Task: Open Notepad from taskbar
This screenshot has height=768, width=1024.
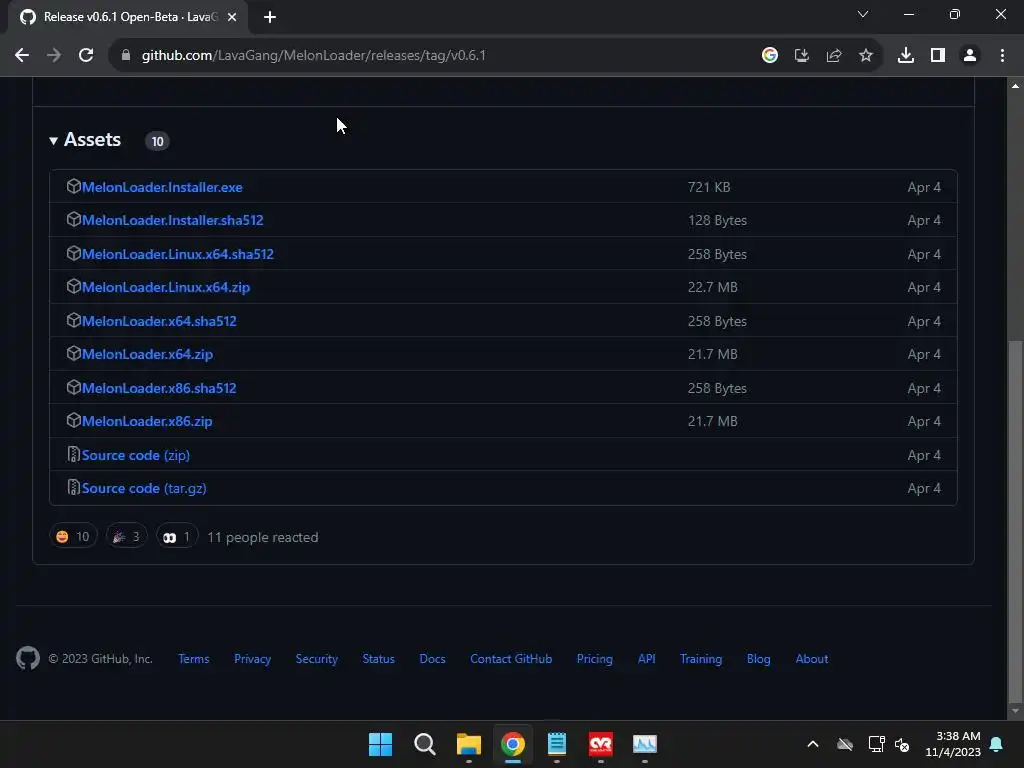Action: (x=556, y=744)
